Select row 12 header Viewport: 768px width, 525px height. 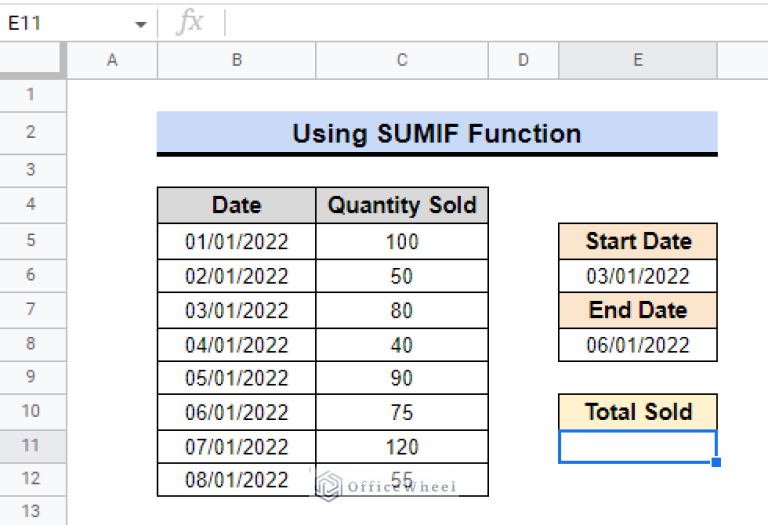coord(32,479)
